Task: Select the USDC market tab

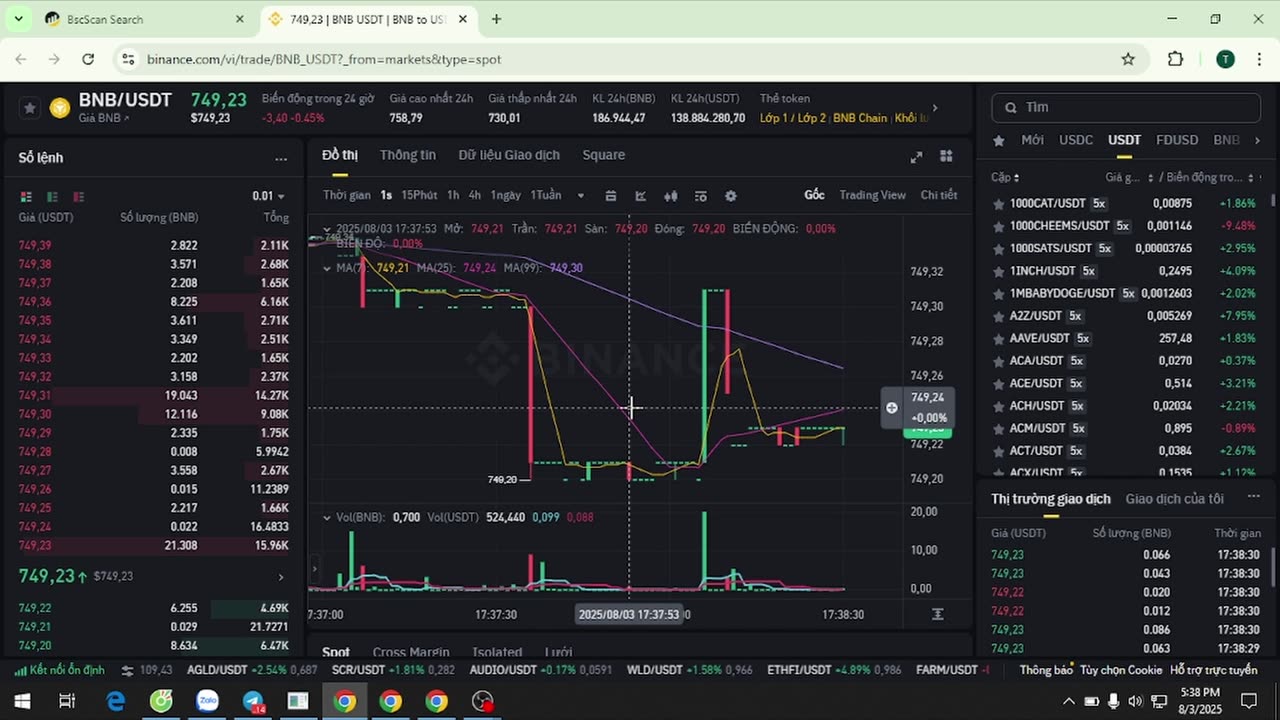Action: (1076, 140)
